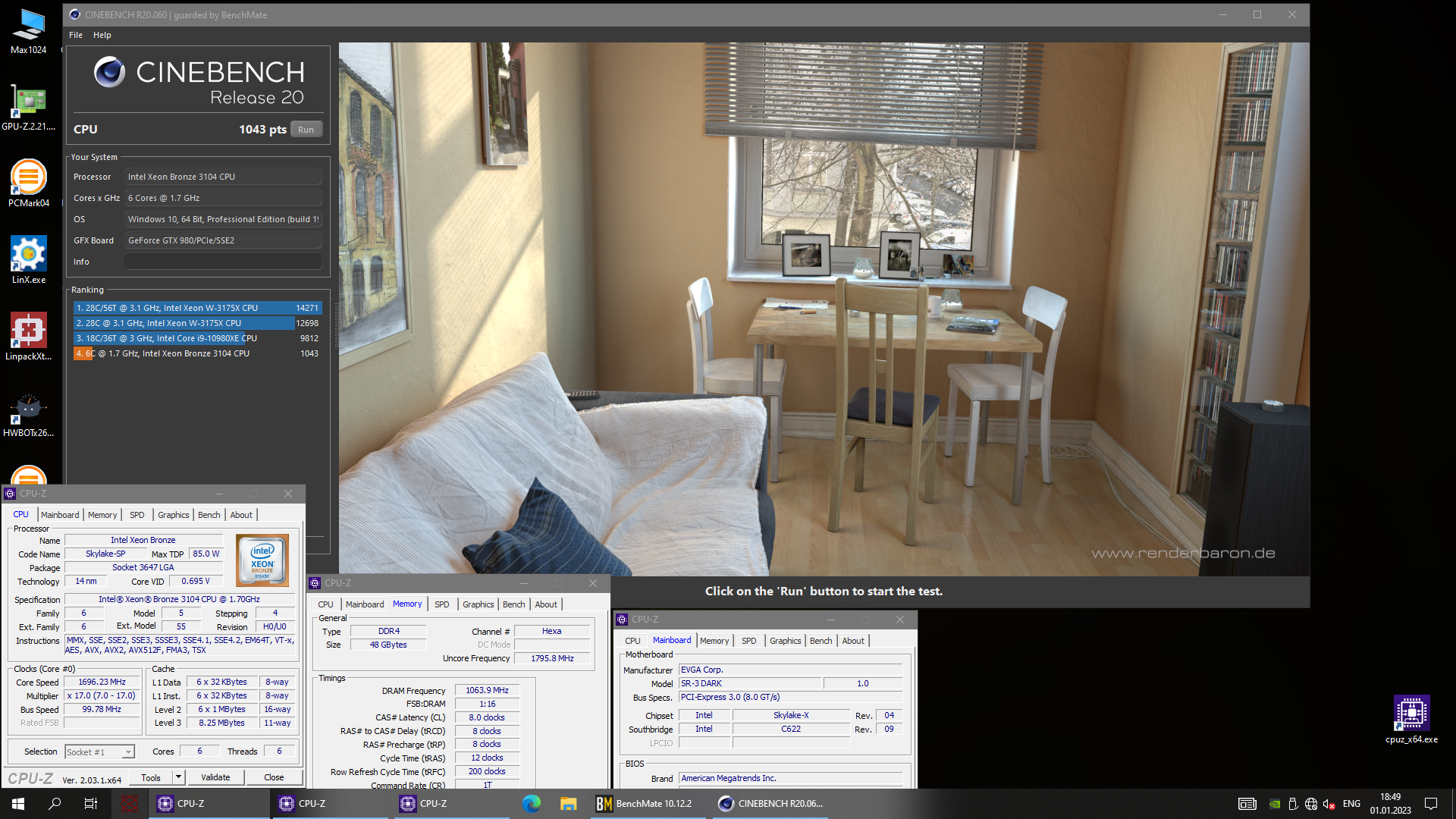The width and height of the screenshot is (1456, 819).
Task: Open the Help menu in Cinebench
Action: (x=102, y=35)
